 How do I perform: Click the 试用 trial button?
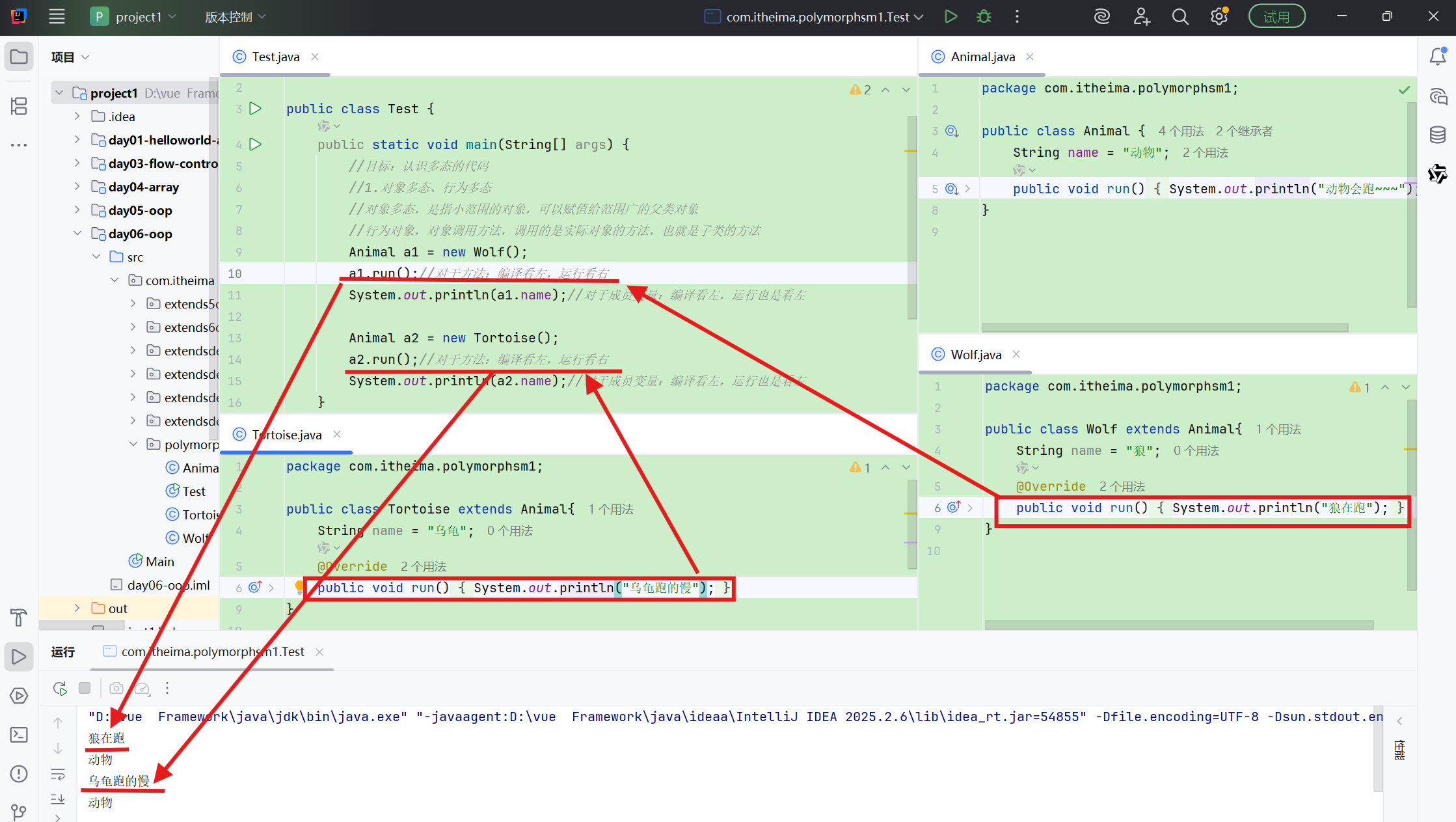(x=1276, y=17)
